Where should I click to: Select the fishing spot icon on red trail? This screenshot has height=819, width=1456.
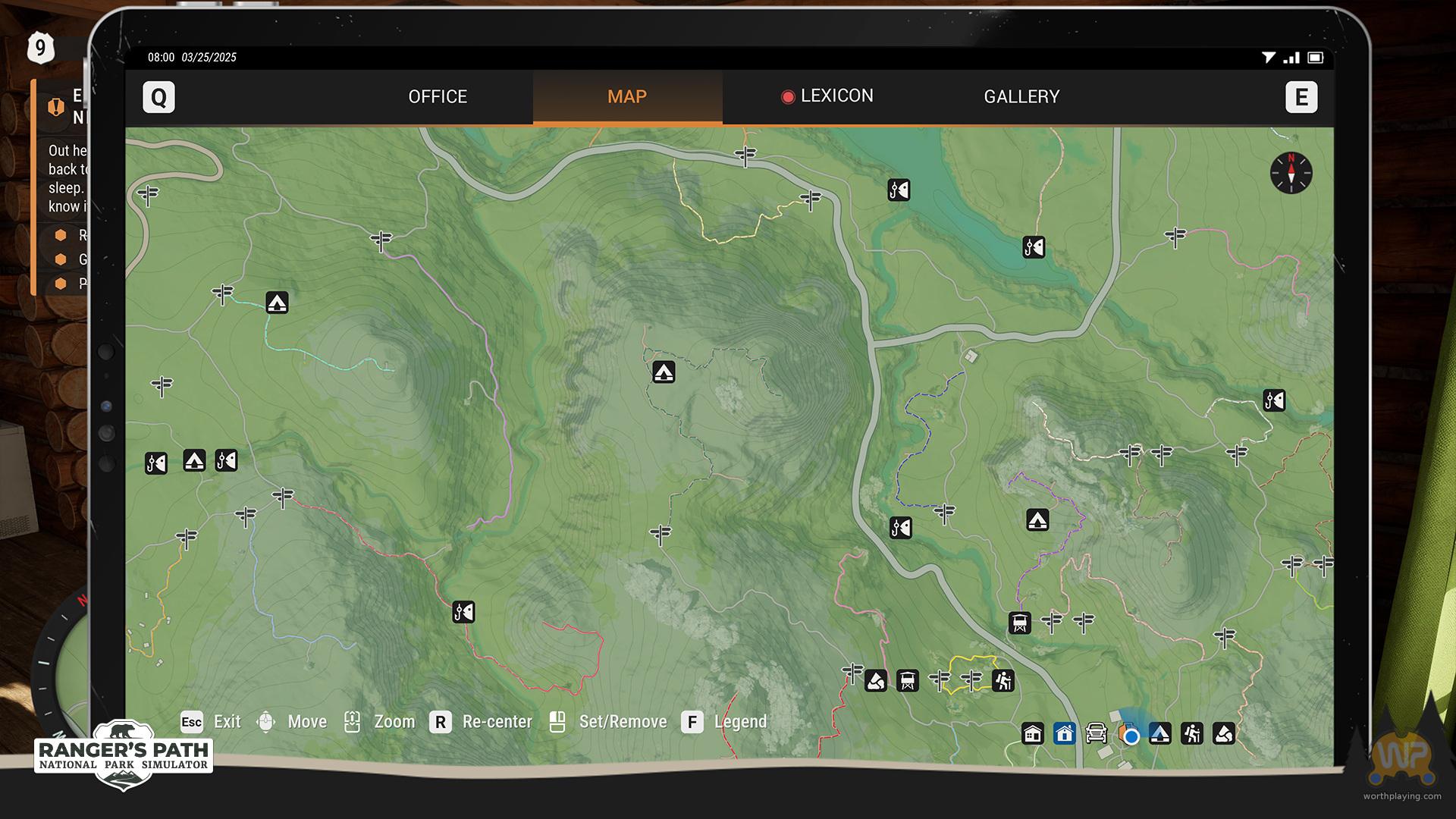pos(463,612)
